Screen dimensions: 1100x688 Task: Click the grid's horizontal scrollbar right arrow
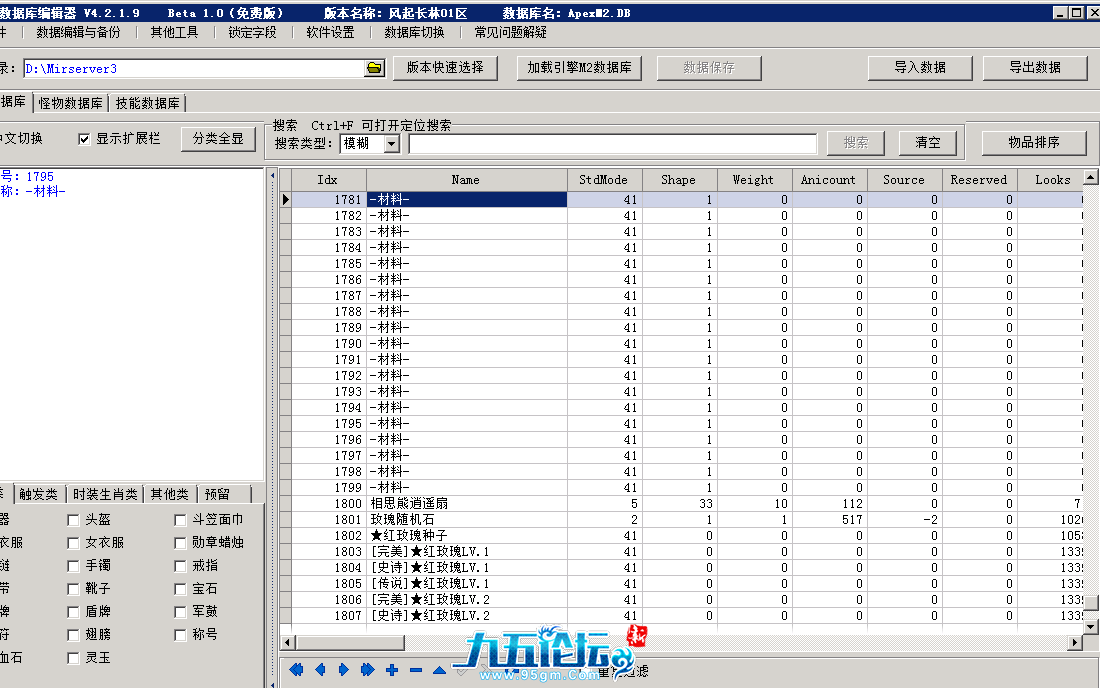point(1074,641)
